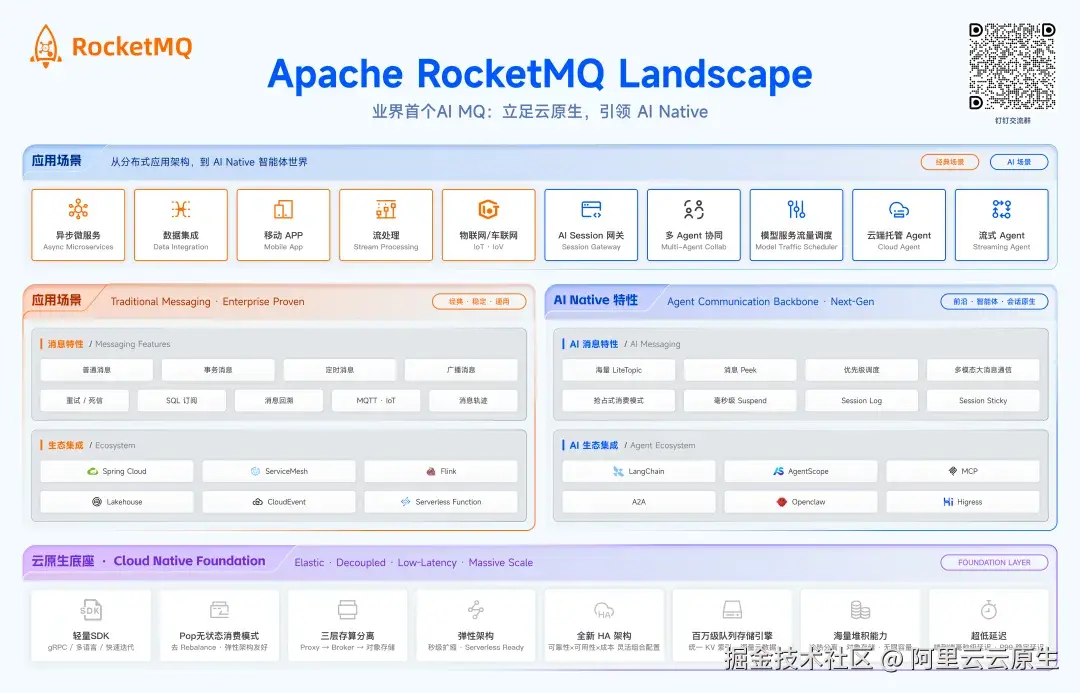Select the Streaming Agent icon
This screenshot has width=1080, height=693.
tap(1001, 209)
